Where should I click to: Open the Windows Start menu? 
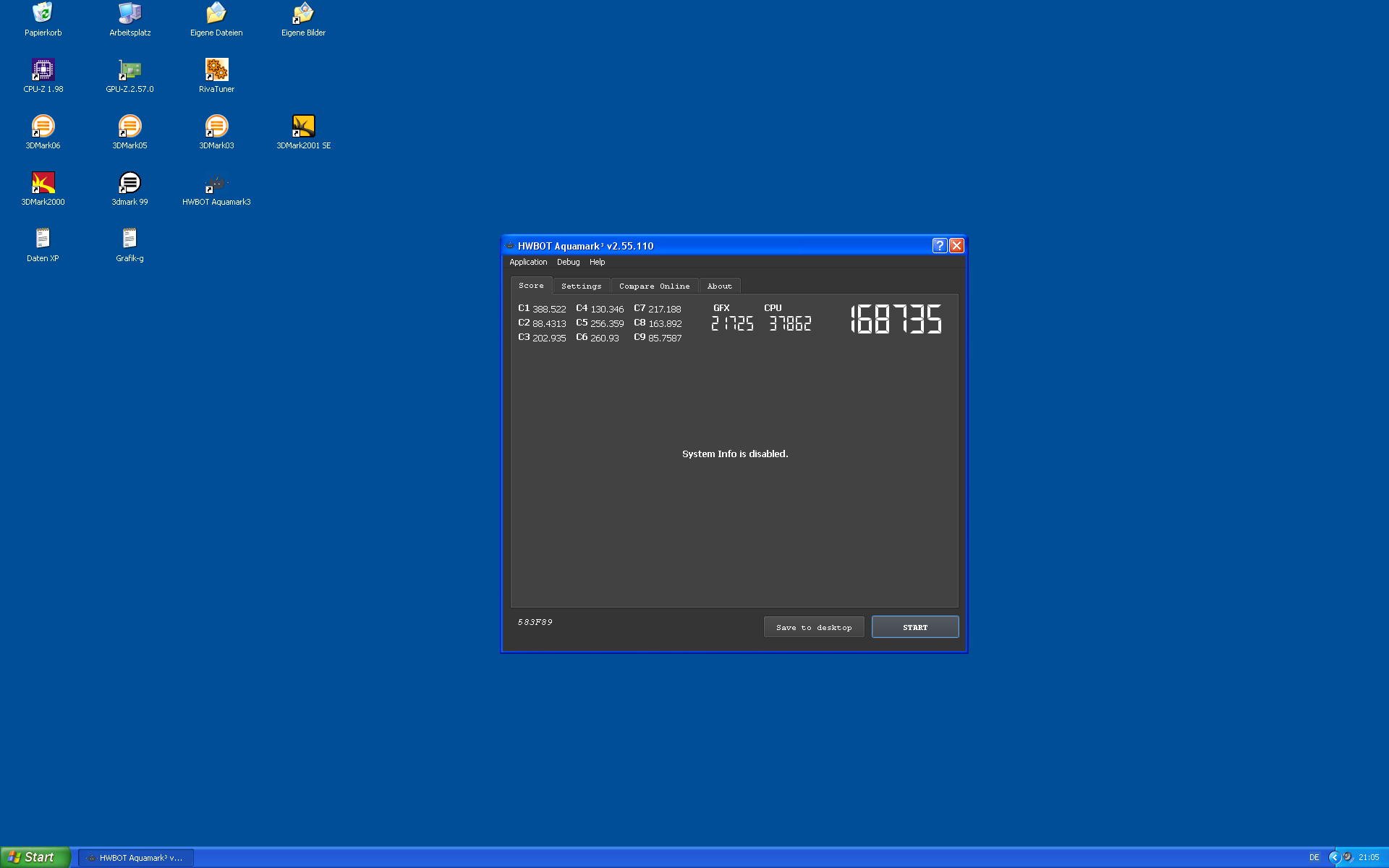coord(35,857)
